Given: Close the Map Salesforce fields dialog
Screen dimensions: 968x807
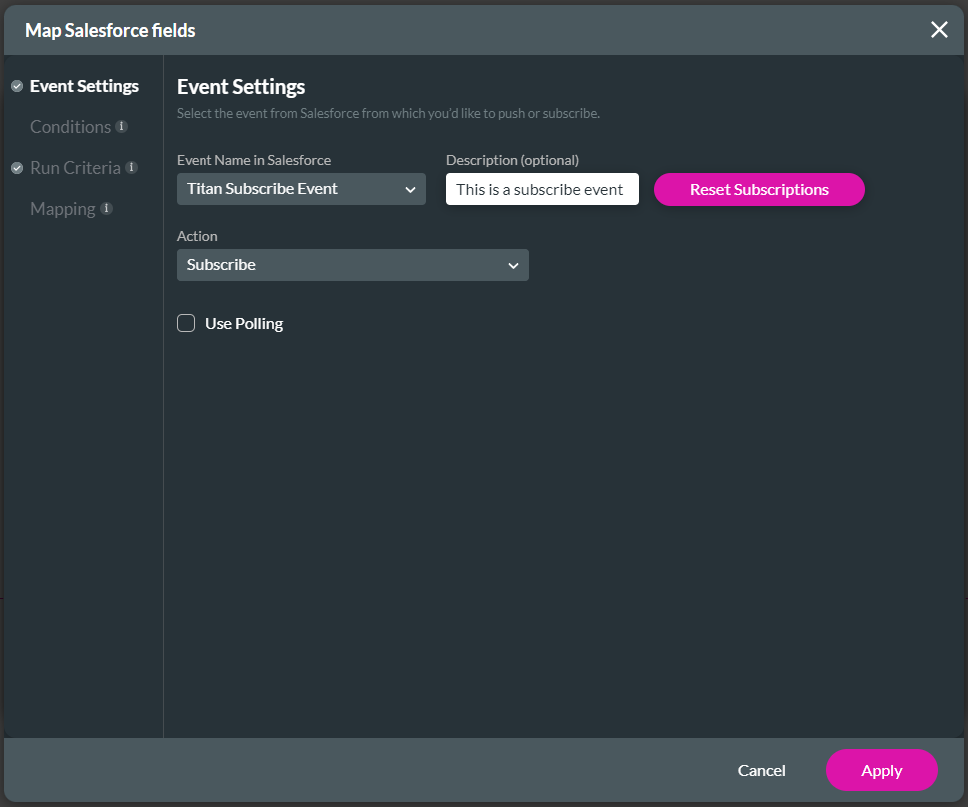Looking at the screenshot, I should (x=938, y=29).
